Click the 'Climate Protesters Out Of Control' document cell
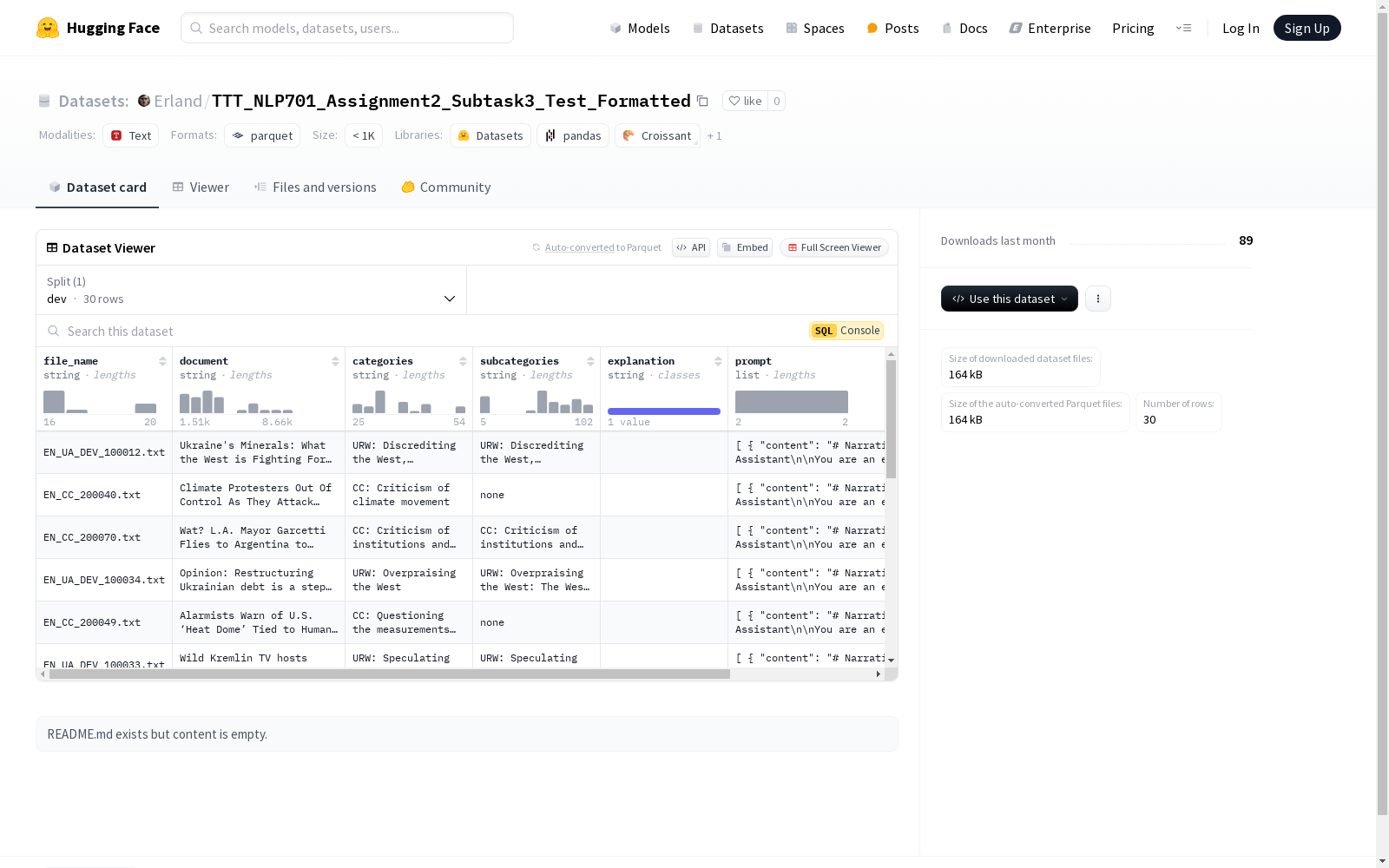Viewport: 1389px width, 868px height. point(259,495)
